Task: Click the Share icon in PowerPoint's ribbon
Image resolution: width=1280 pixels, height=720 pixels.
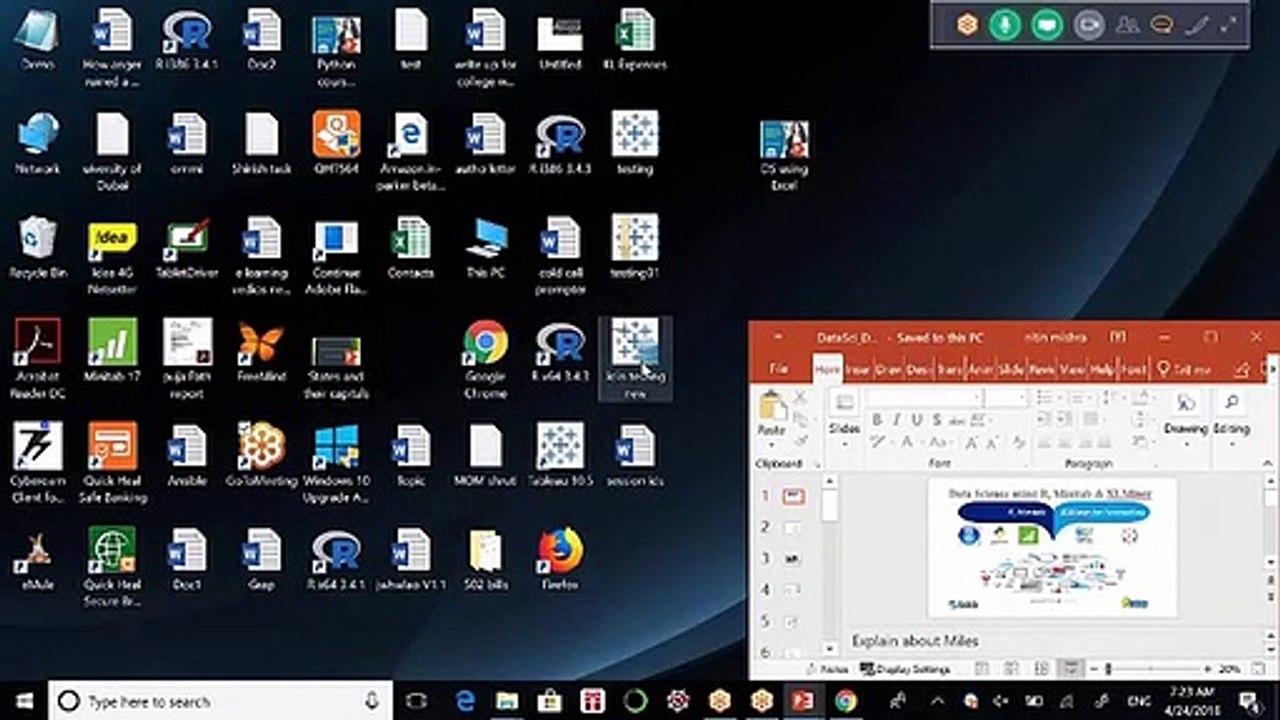Action: click(1241, 369)
